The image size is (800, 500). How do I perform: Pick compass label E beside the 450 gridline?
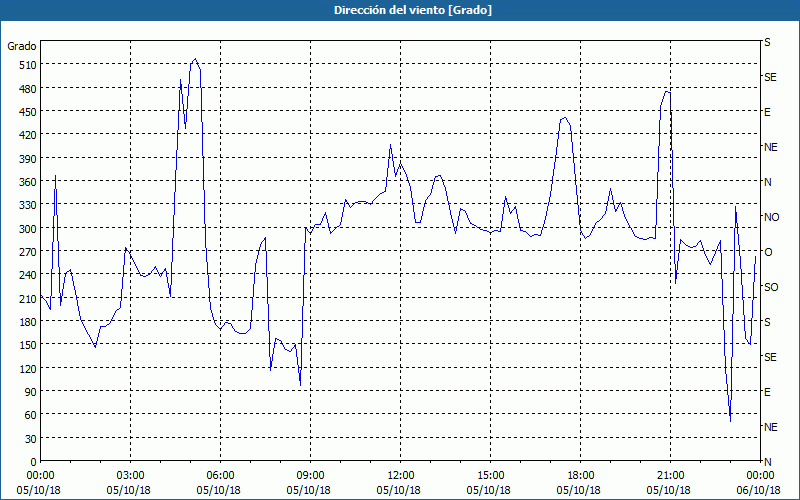click(x=767, y=112)
